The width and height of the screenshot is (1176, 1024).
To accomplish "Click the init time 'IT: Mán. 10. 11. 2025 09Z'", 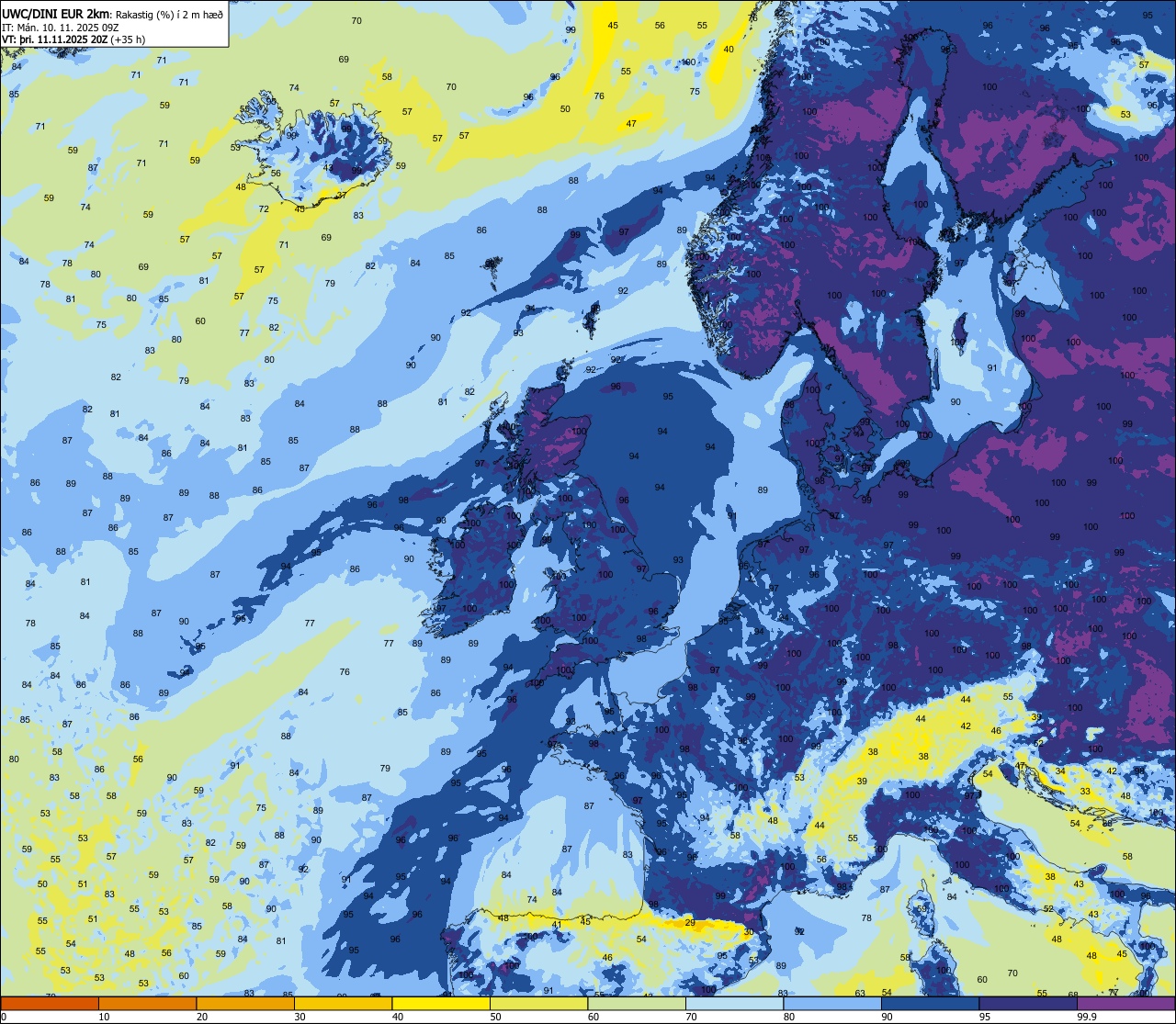I will [x=62, y=27].
